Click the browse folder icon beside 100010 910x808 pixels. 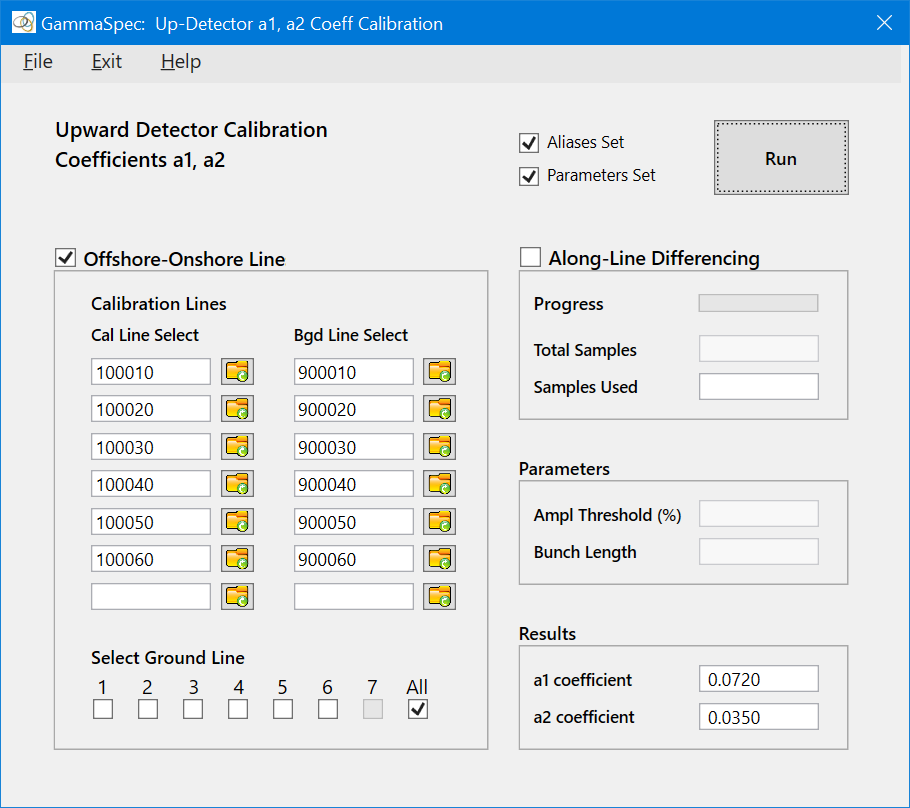pyautogui.click(x=237, y=372)
